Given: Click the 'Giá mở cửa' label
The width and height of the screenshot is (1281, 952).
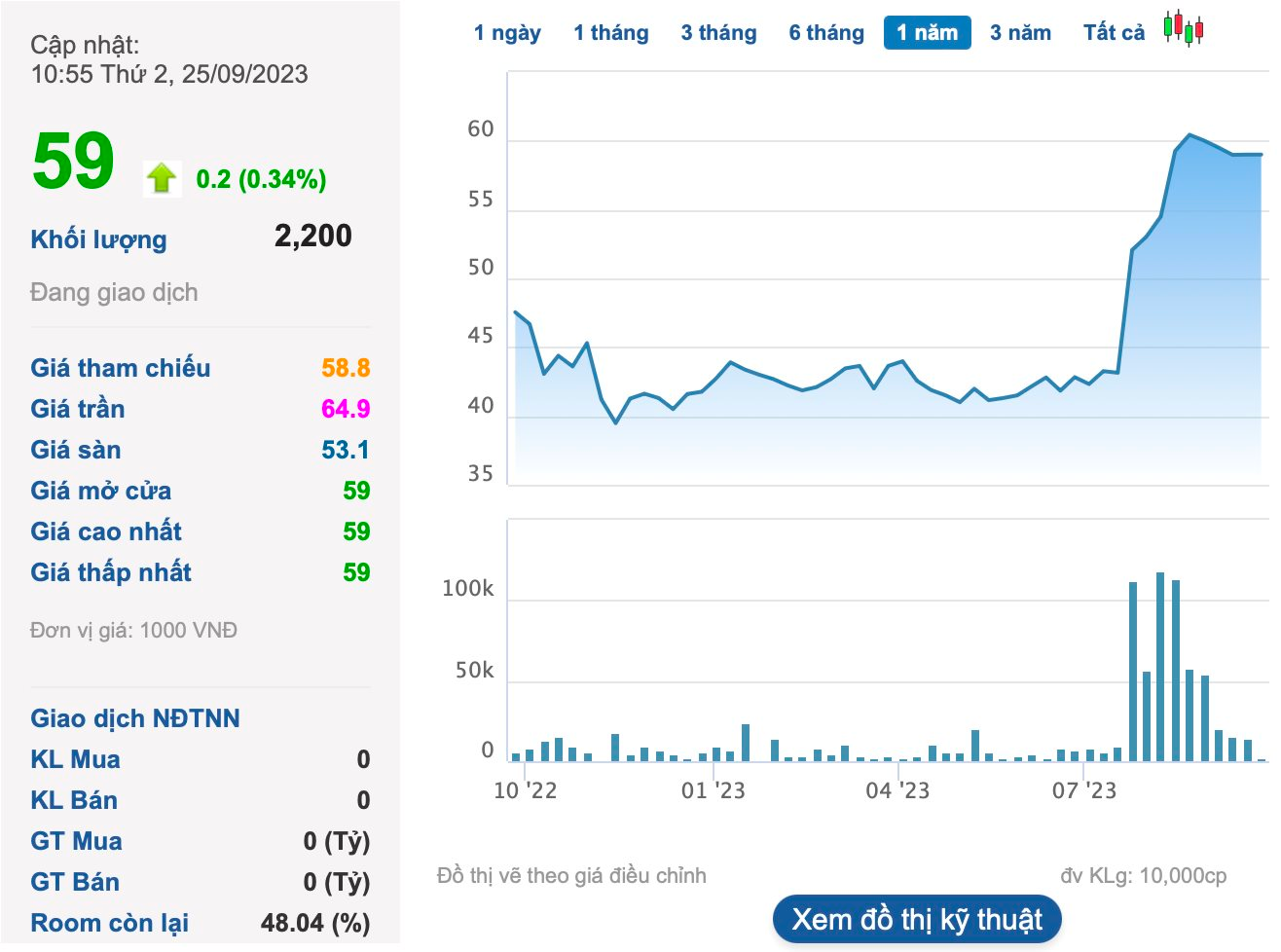Looking at the screenshot, I should click(101, 491).
